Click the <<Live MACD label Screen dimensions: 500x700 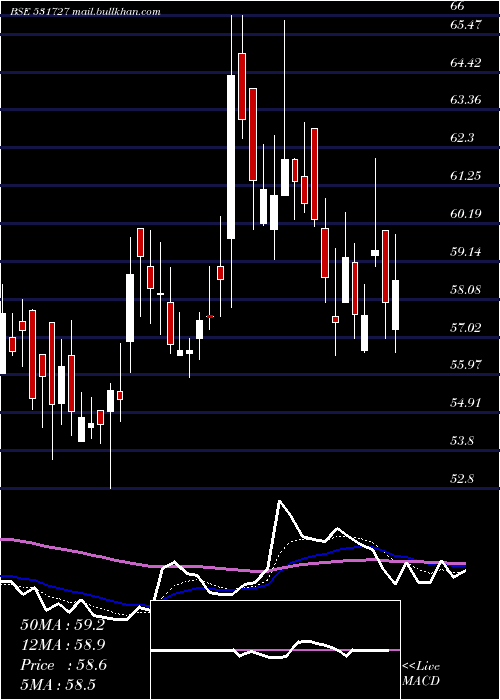(421, 673)
